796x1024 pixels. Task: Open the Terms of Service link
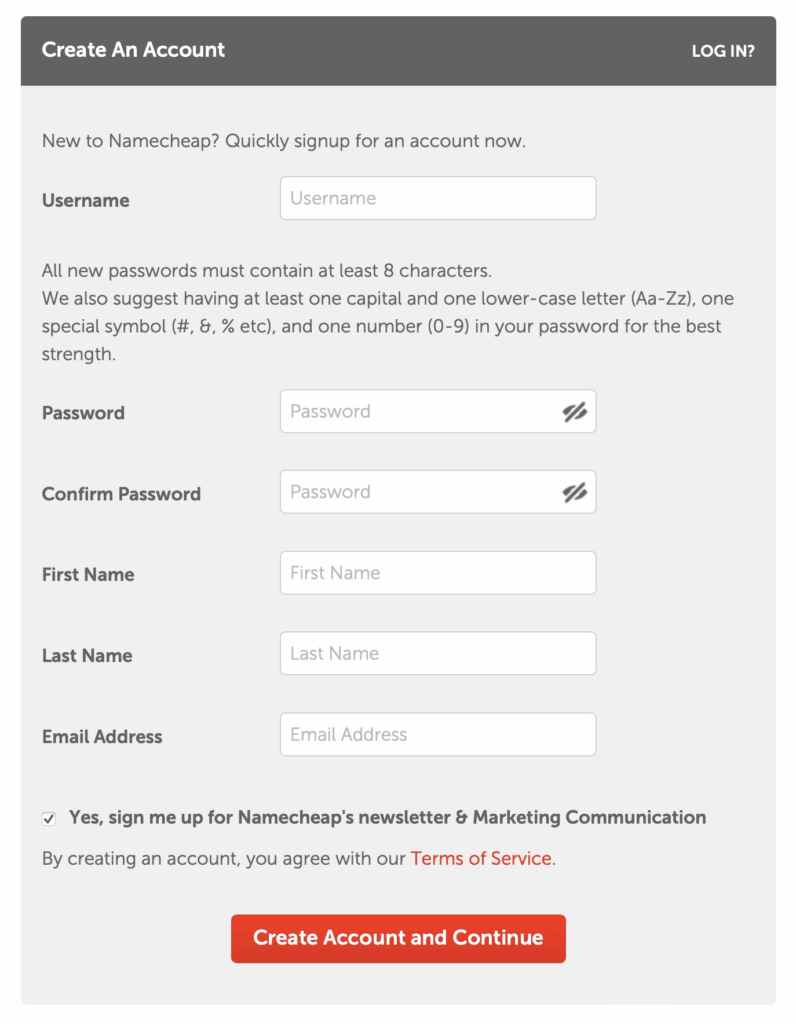click(481, 858)
